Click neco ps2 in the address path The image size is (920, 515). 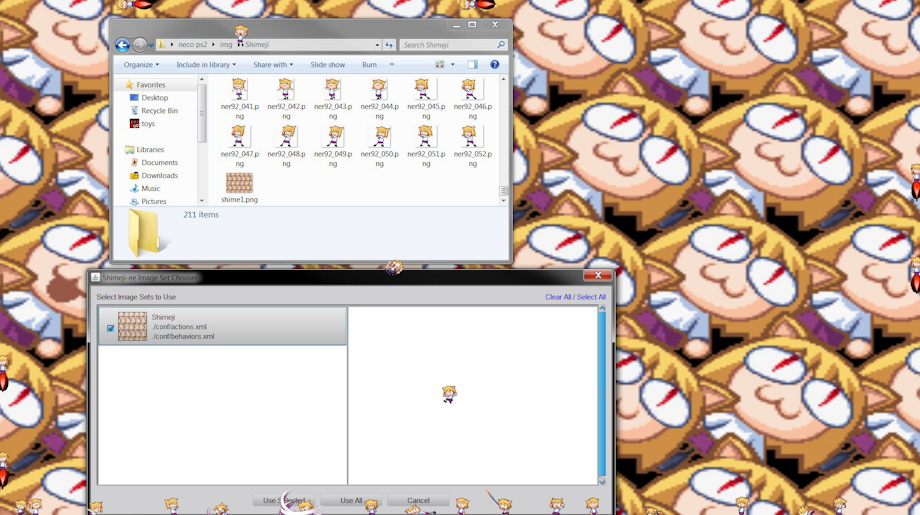(192, 45)
